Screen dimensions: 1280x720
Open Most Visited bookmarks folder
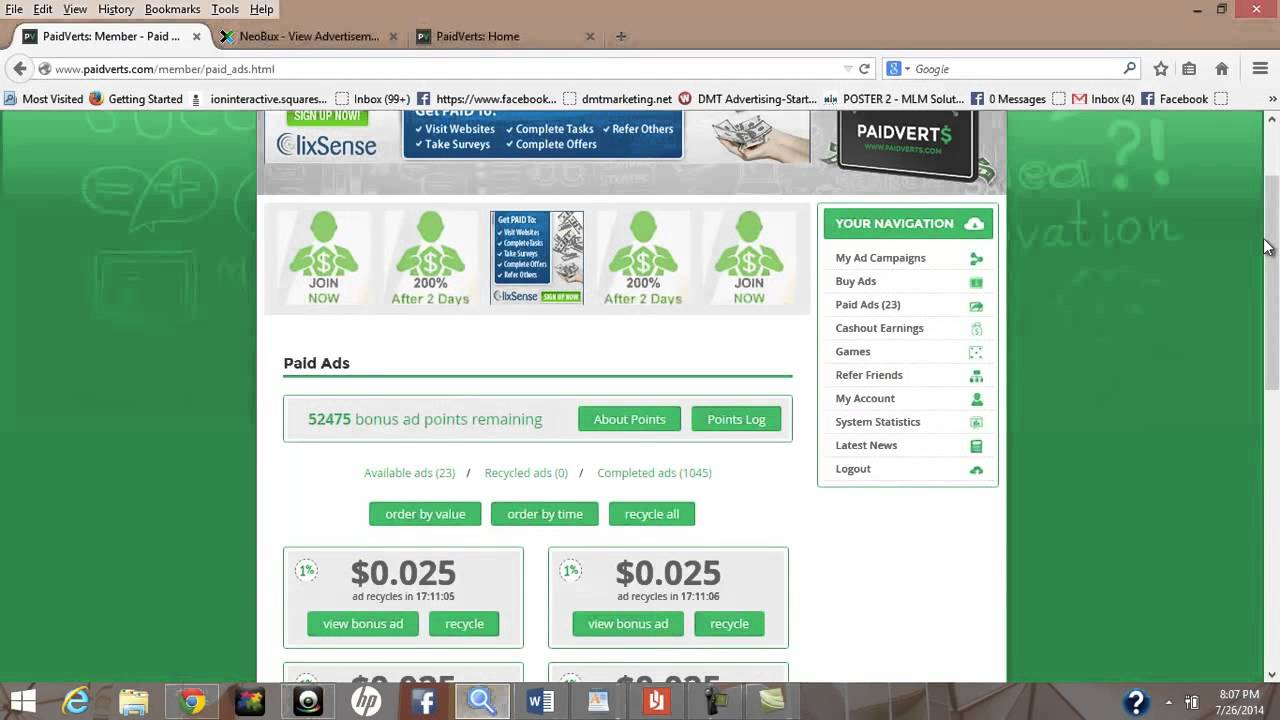point(44,99)
